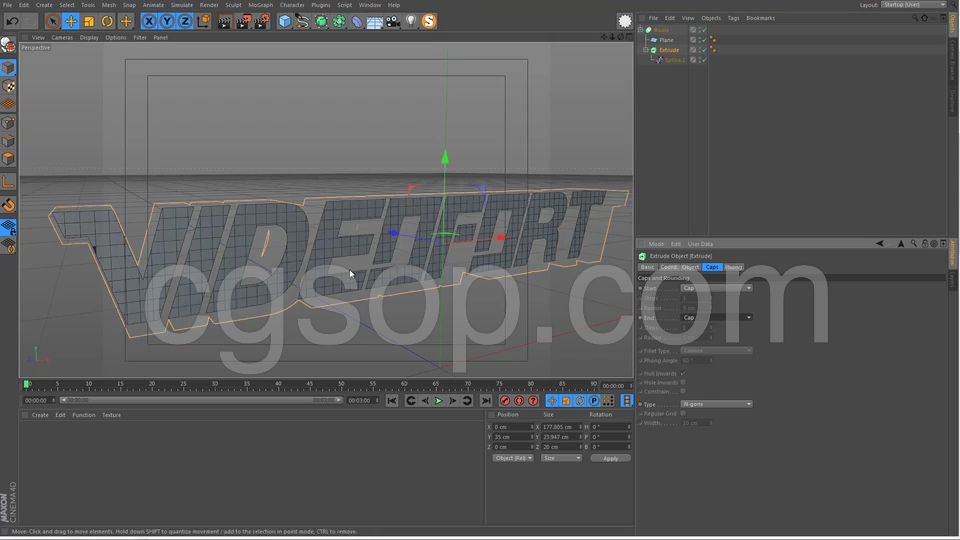Toggle the Extrude object's green checkmark
960x540 pixels.
[703, 50]
